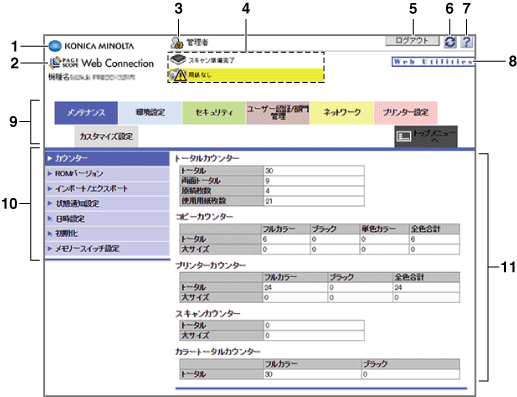Open the Web Utilities link
Image resolution: width=517 pixels, height=397 pixels.
(x=433, y=62)
